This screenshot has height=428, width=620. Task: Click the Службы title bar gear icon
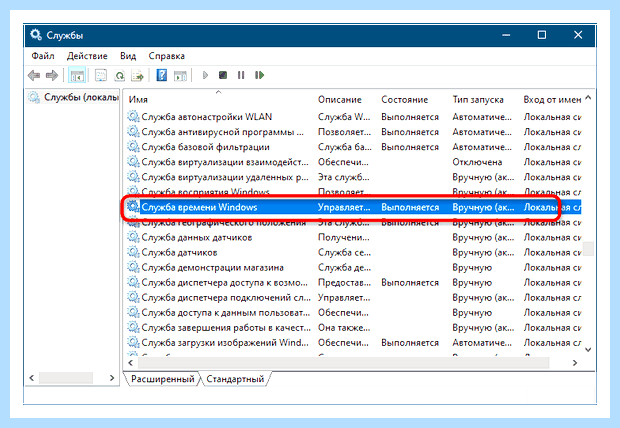[36, 35]
